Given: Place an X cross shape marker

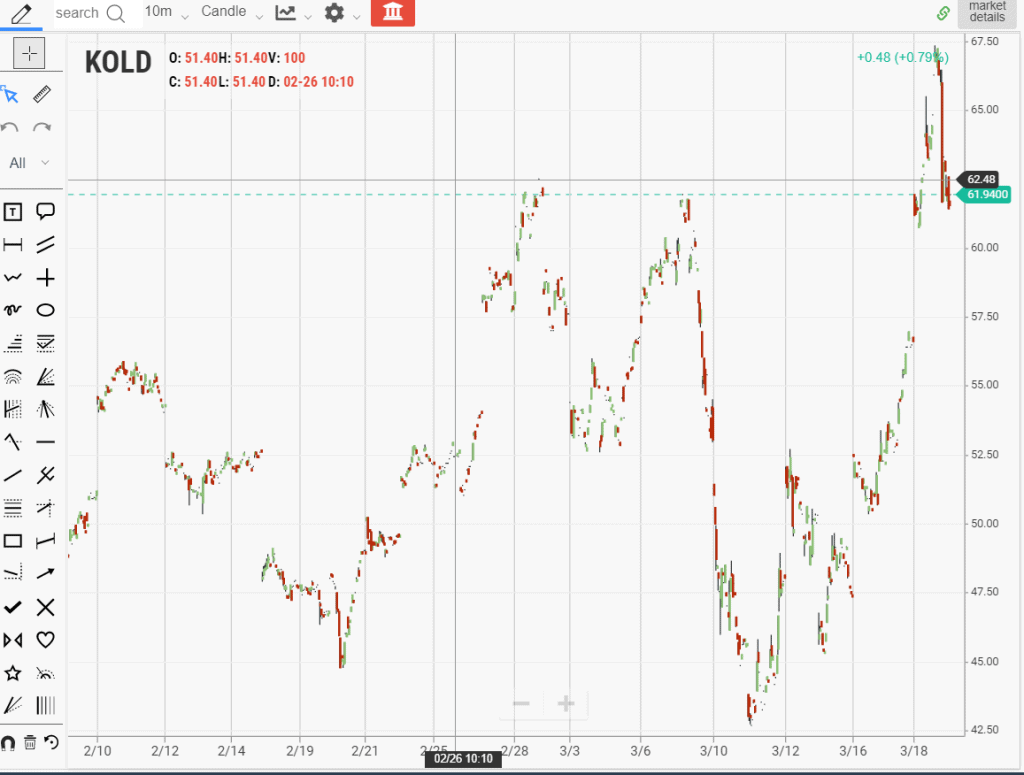Looking at the screenshot, I should pyautogui.click(x=45, y=607).
